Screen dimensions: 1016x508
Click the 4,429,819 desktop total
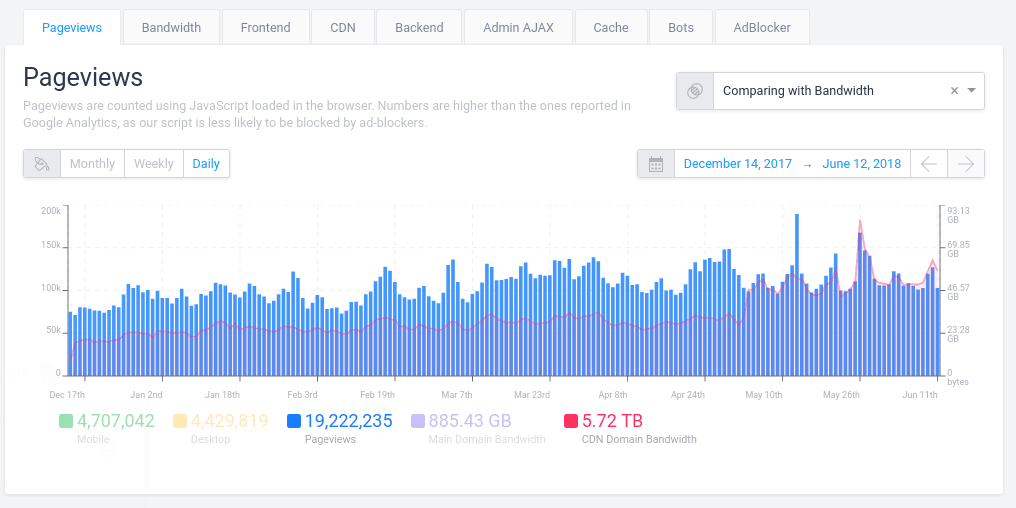click(229, 421)
